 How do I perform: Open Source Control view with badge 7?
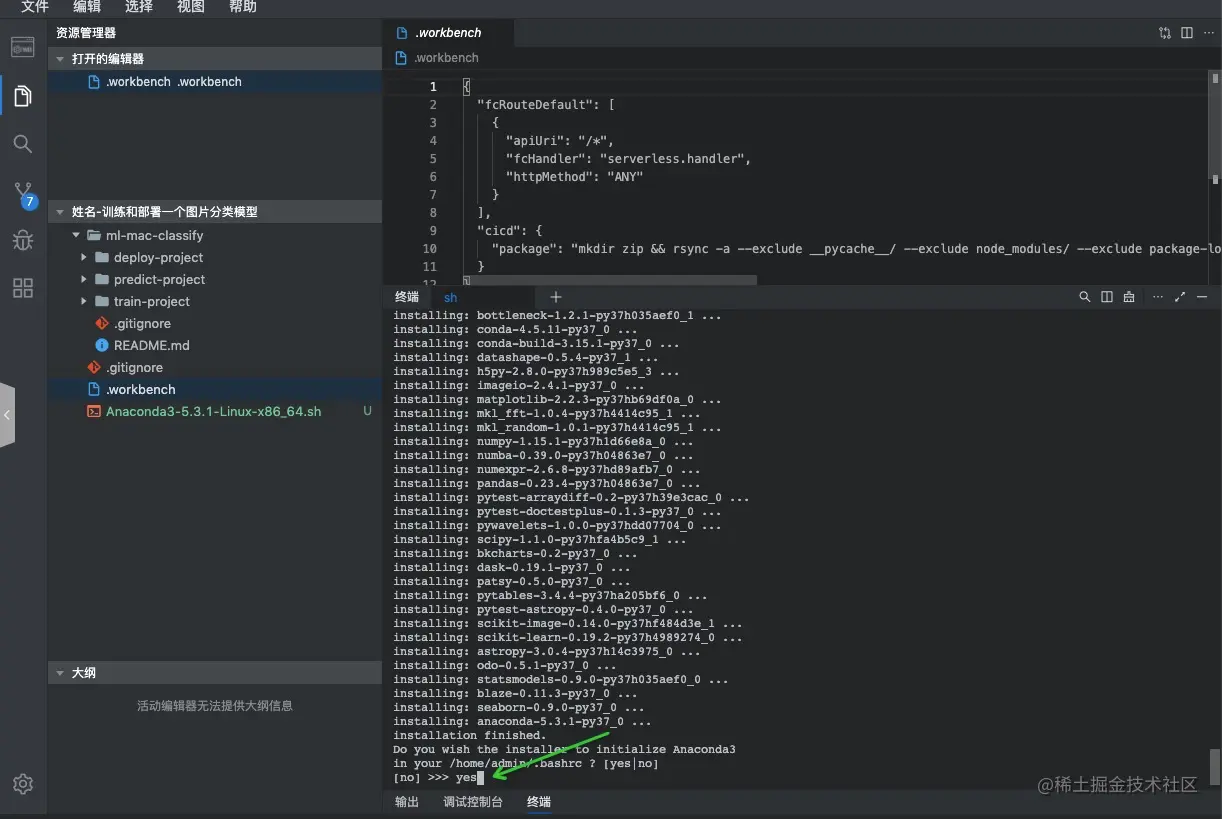(x=24, y=194)
